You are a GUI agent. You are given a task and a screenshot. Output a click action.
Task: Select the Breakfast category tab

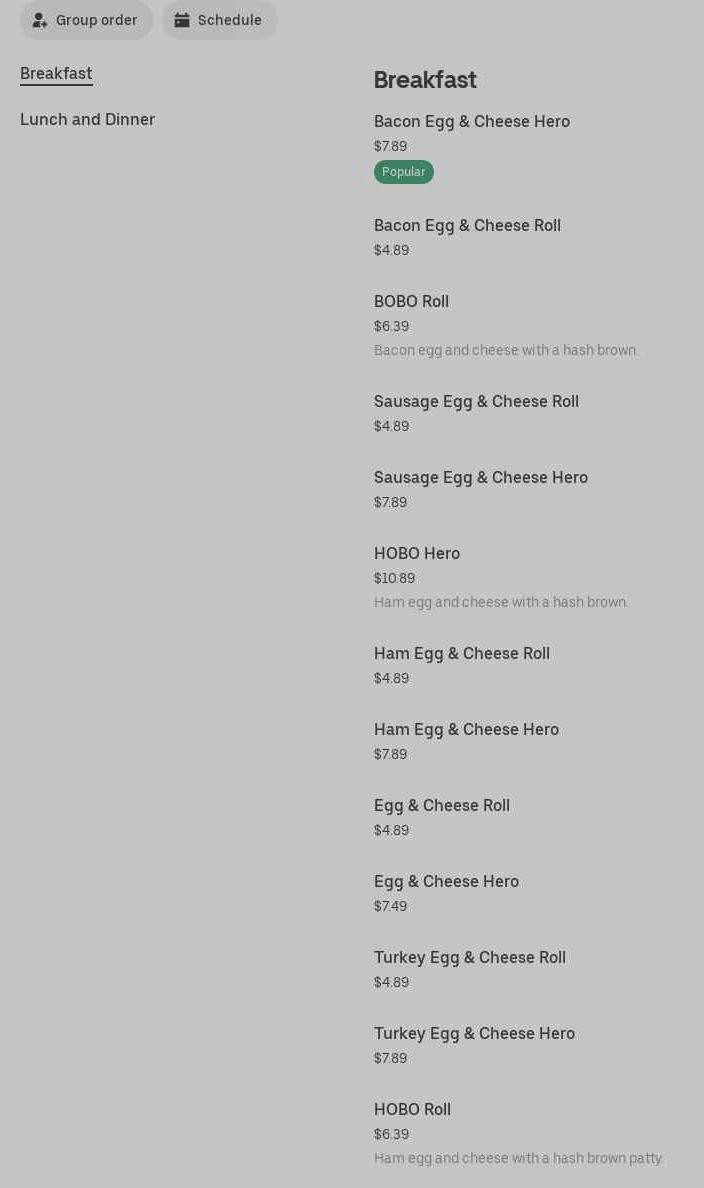tap(56, 74)
